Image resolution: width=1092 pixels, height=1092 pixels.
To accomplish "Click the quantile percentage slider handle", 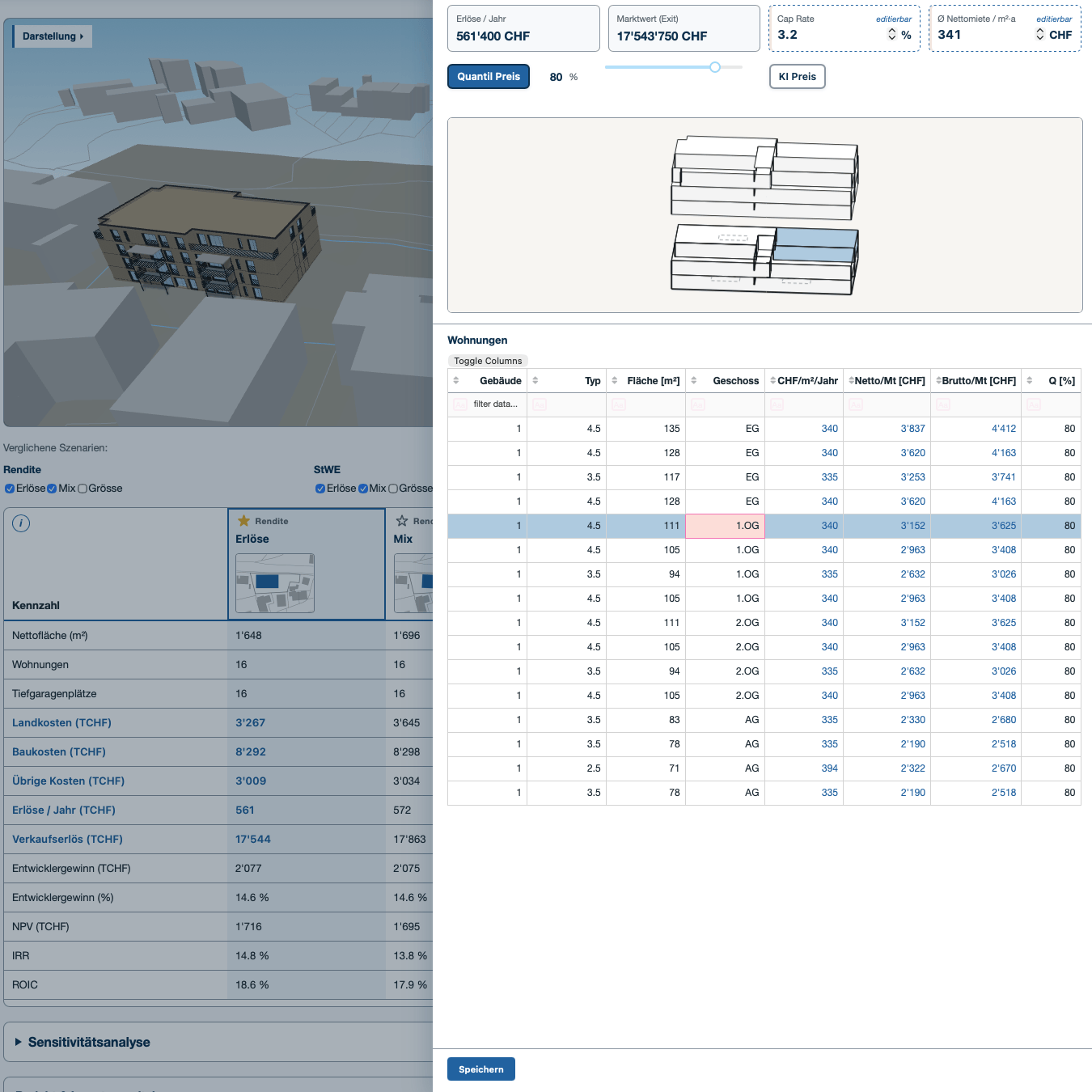I will 715,67.
